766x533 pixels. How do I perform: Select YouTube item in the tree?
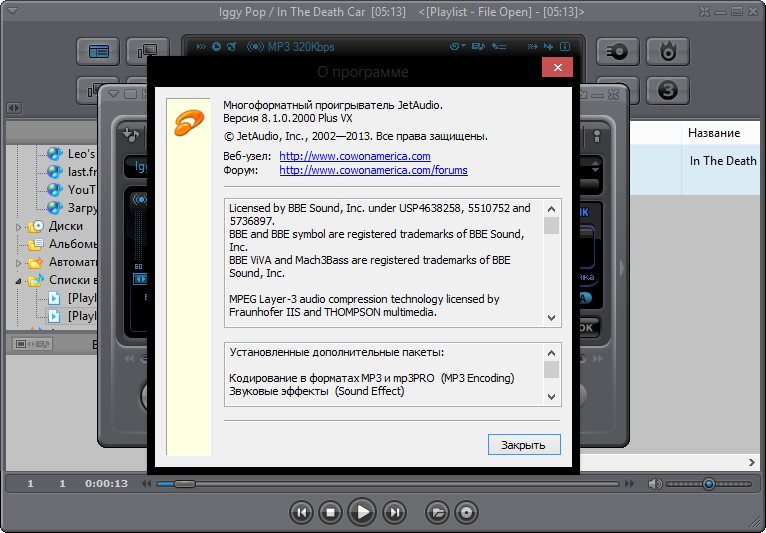click(72, 190)
